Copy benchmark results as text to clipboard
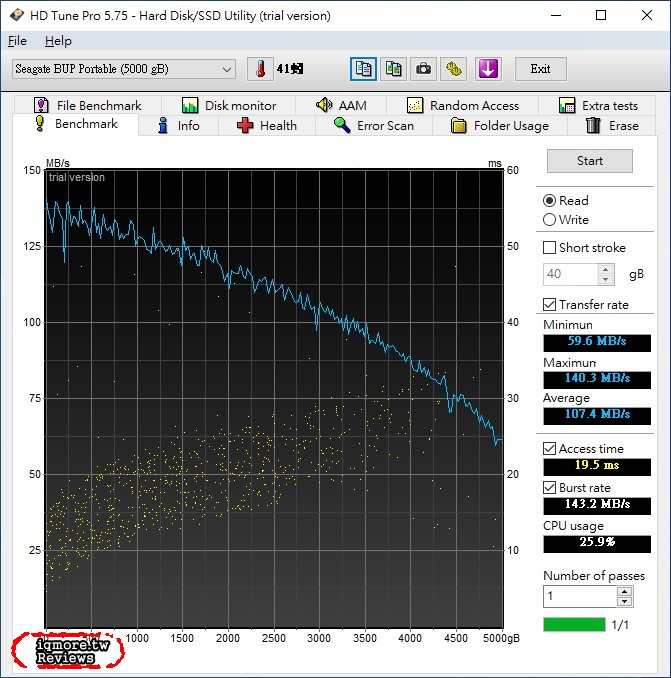This screenshot has height=678, width=671. tap(364, 69)
